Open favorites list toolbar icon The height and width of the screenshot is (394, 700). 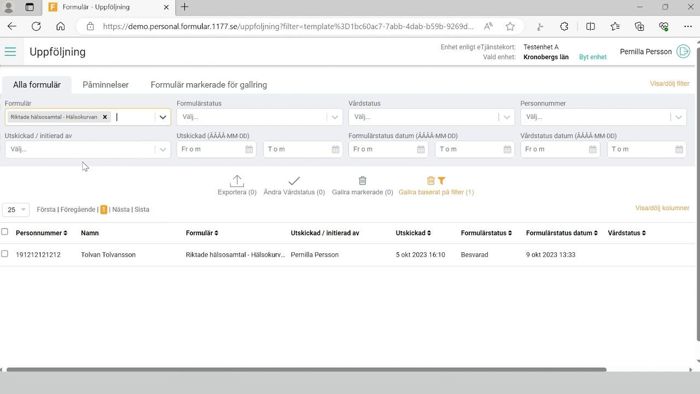coord(615,26)
